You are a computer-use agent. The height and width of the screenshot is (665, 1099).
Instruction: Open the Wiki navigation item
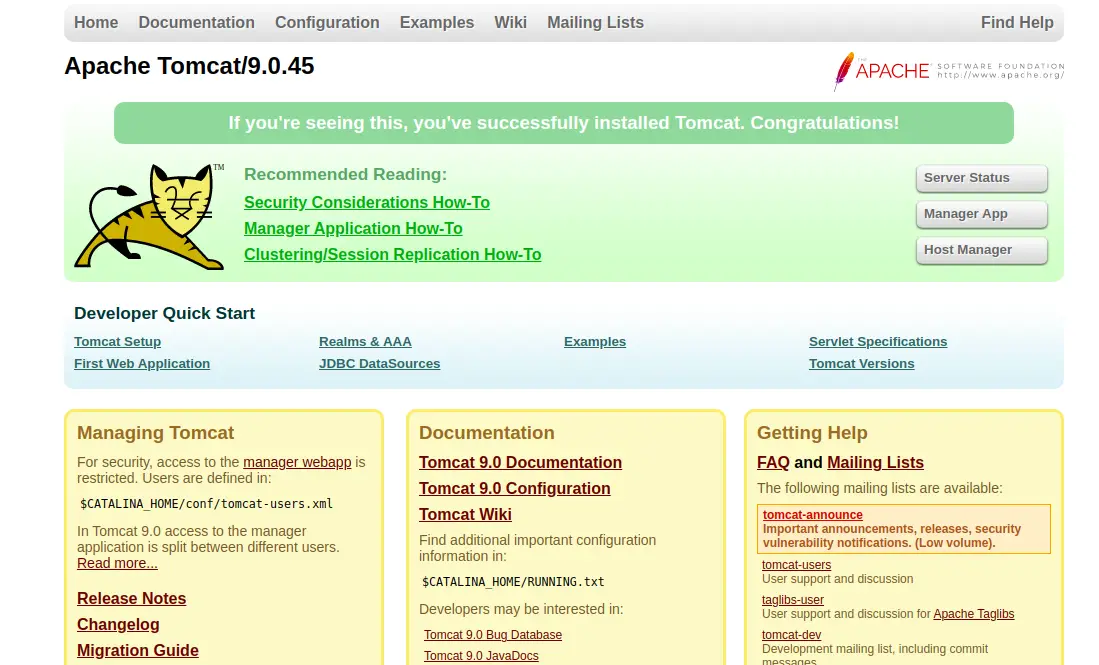tap(510, 22)
